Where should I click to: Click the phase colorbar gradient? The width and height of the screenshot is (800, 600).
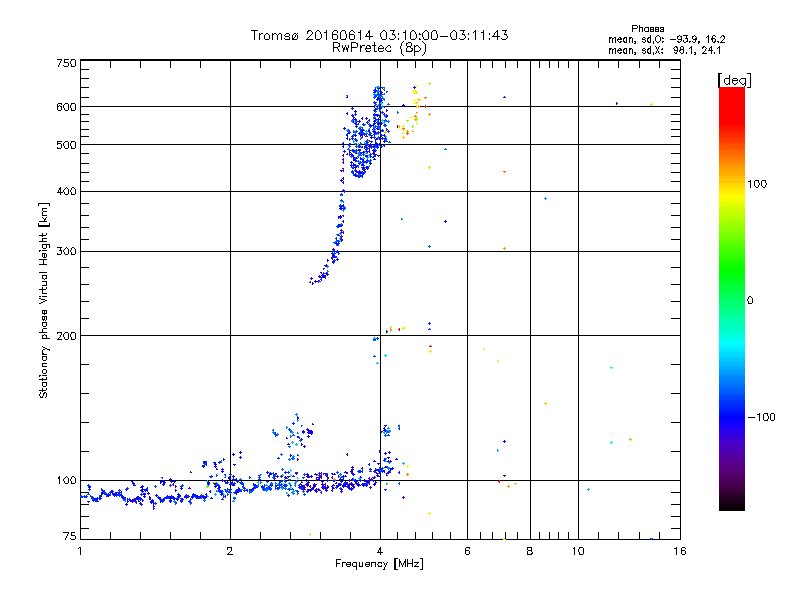pyautogui.click(x=732, y=298)
